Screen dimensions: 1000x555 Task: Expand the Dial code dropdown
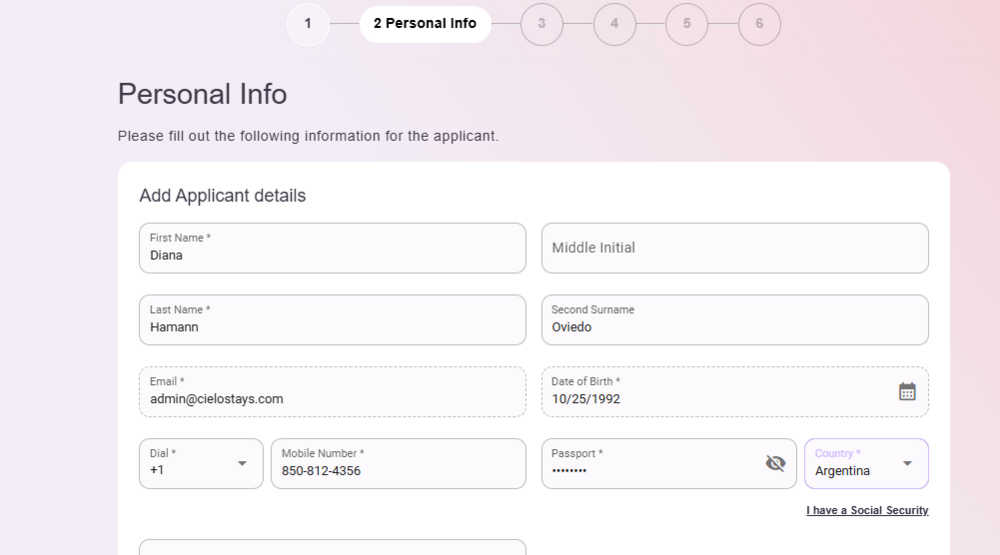[241, 463]
